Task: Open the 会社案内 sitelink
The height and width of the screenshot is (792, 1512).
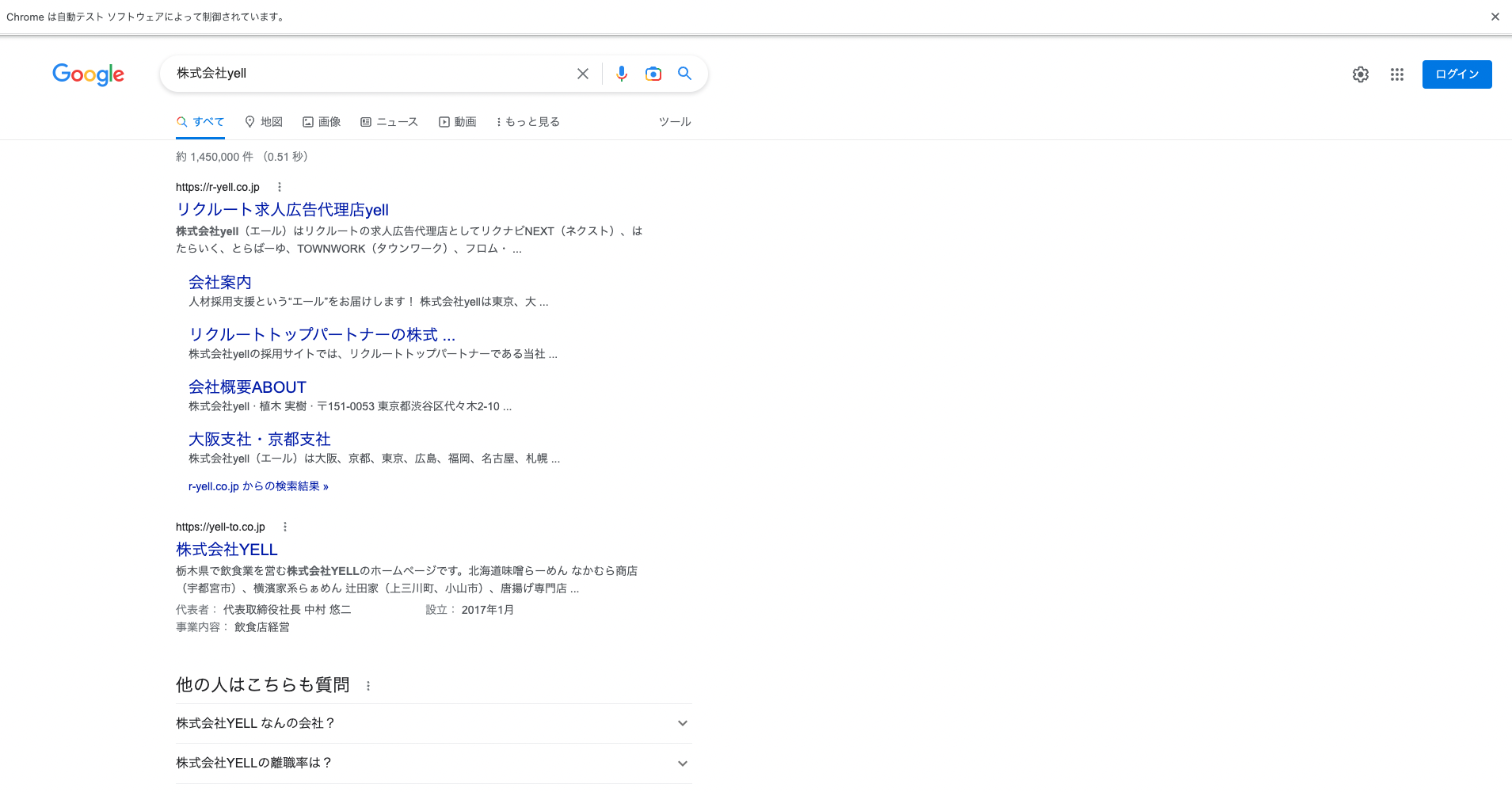Action: (x=220, y=283)
